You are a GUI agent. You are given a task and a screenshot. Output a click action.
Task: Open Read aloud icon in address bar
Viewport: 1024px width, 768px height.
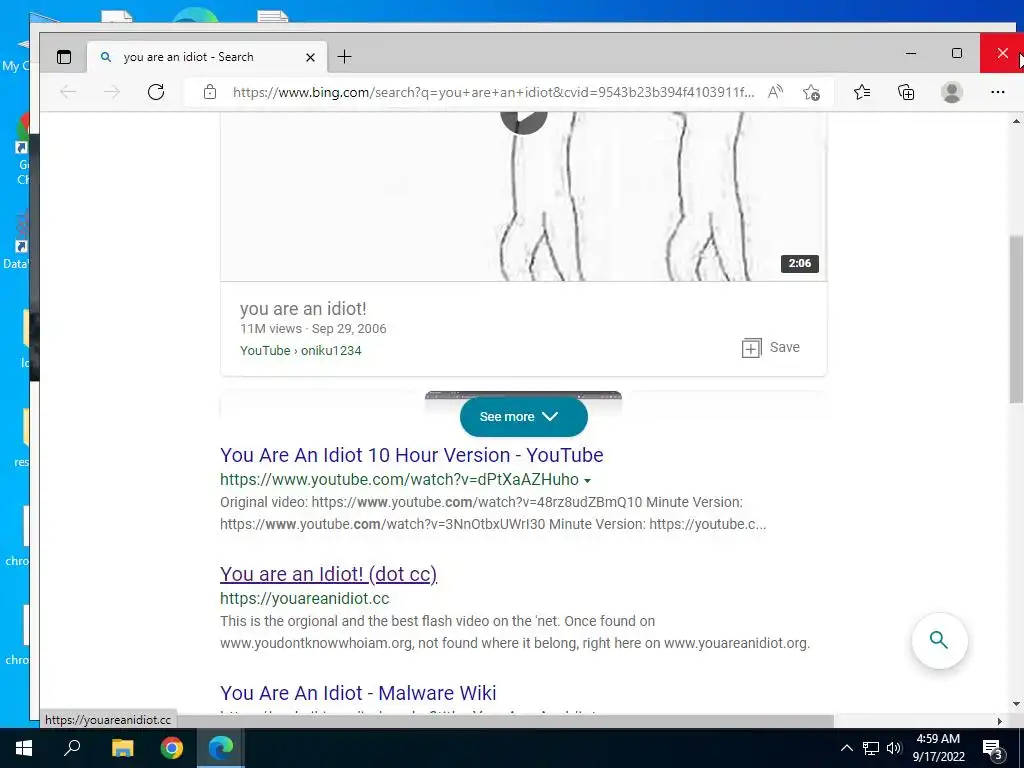(775, 92)
